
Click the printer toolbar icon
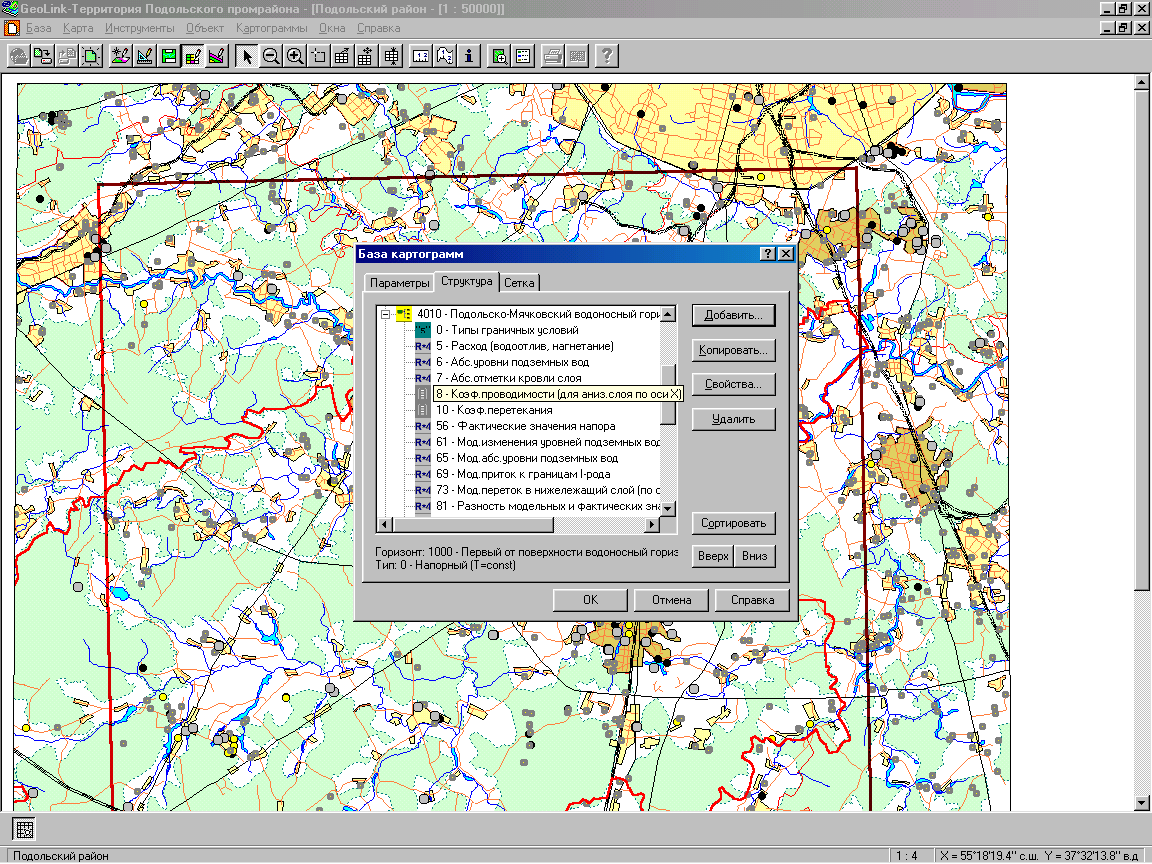coord(553,56)
